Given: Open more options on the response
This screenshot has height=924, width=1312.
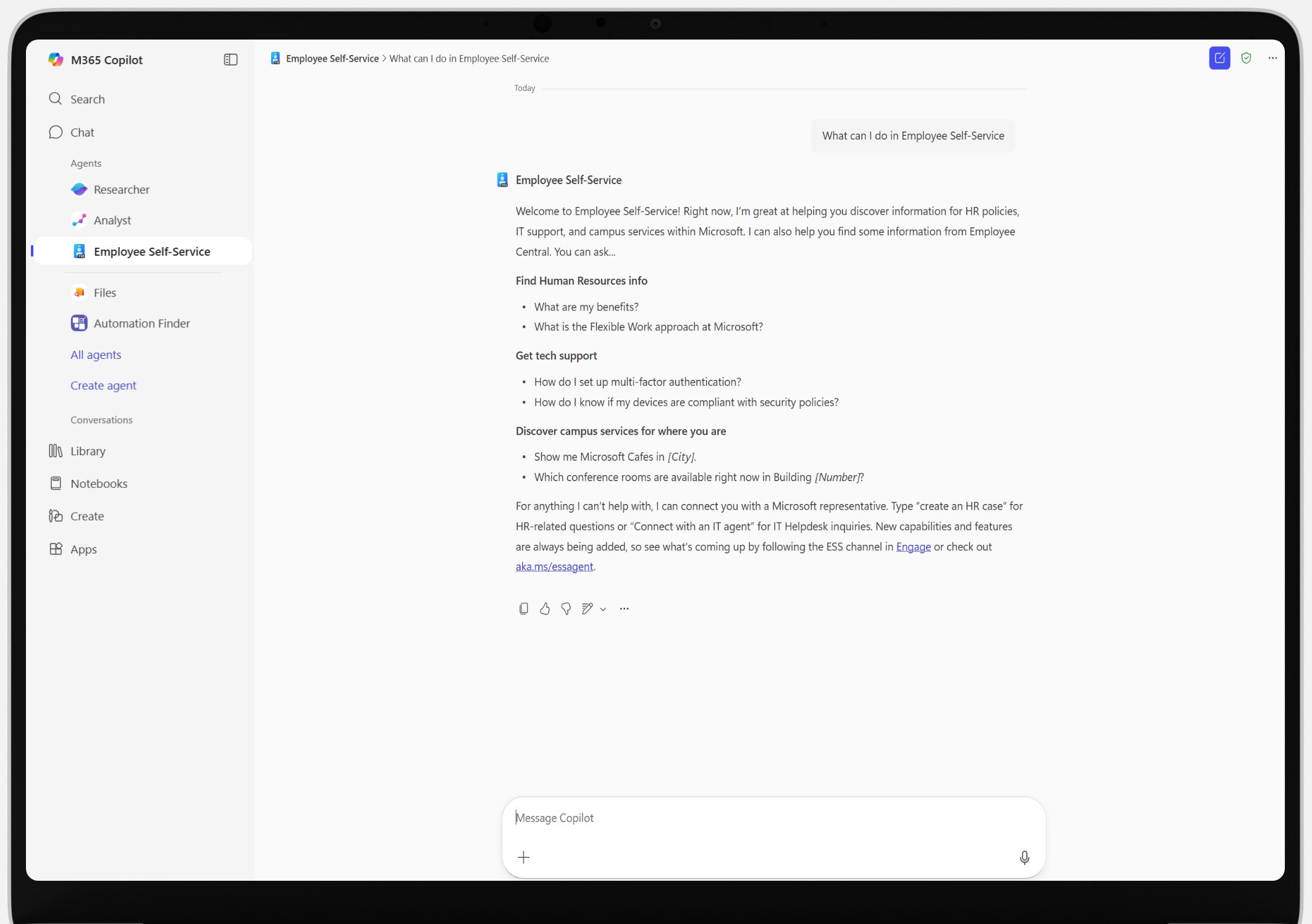Looking at the screenshot, I should pyautogui.click(x=624, y=608).
